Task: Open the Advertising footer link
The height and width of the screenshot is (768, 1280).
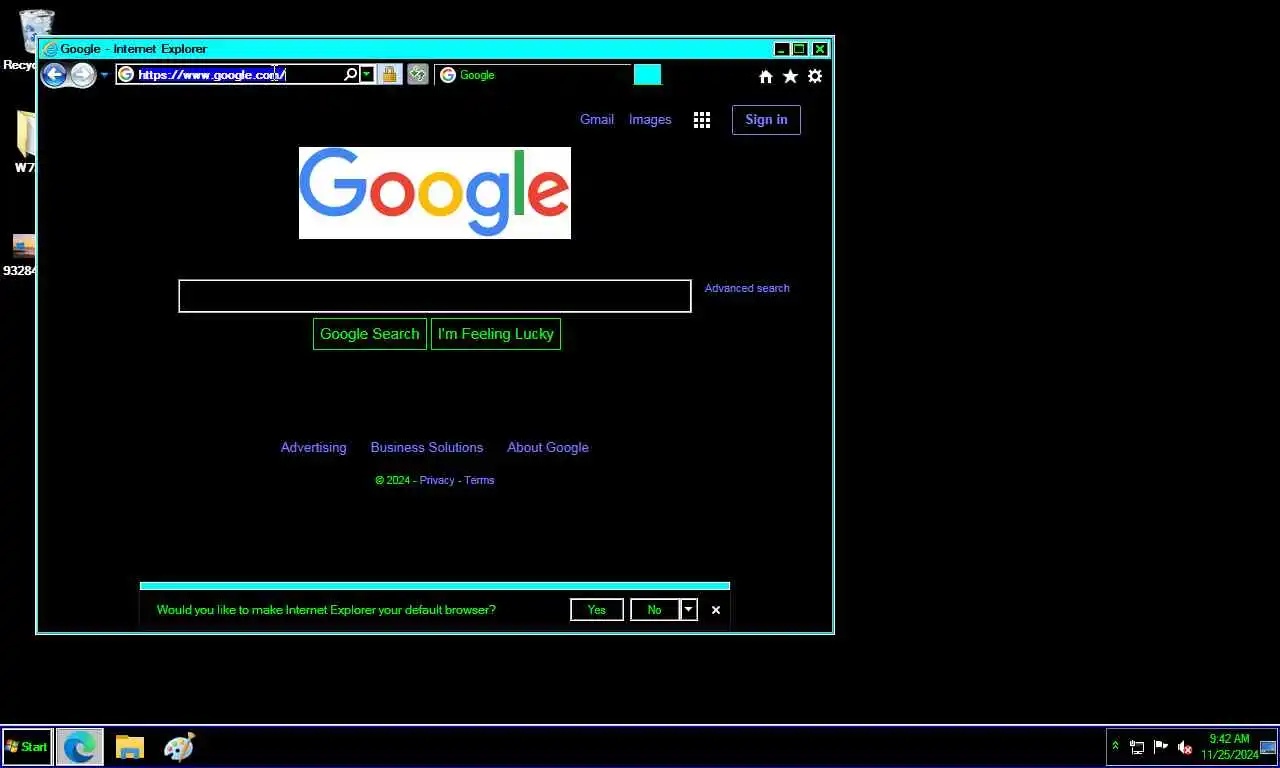Action: click(x=314, y=447)
